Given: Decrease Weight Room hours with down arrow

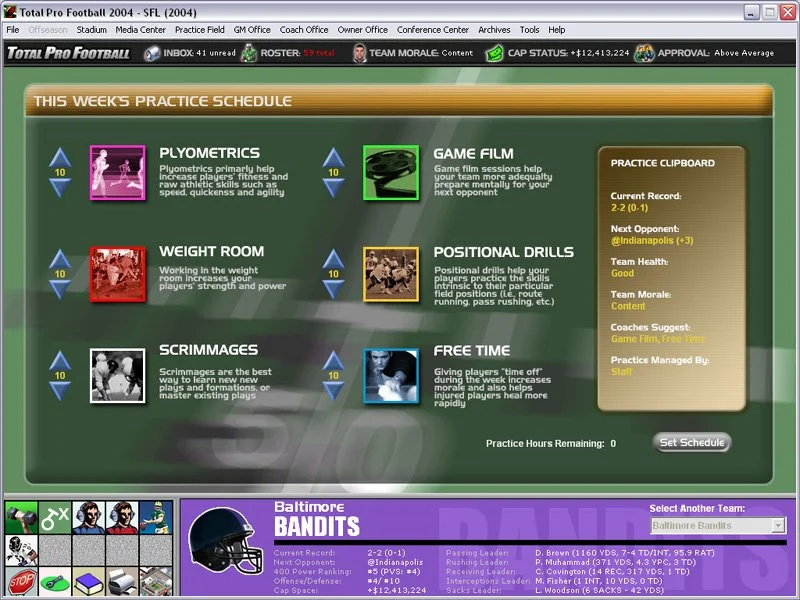Looking at the screenshot, I should (x=60, y=289).
